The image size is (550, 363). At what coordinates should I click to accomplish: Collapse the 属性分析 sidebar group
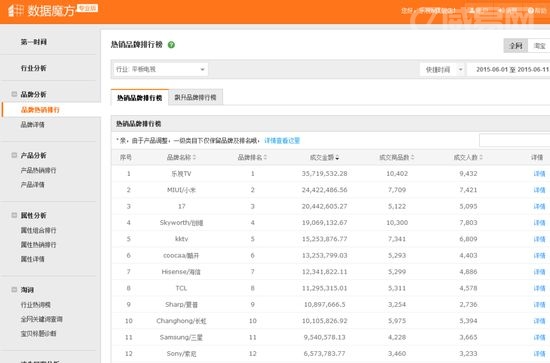click(14, 215)
